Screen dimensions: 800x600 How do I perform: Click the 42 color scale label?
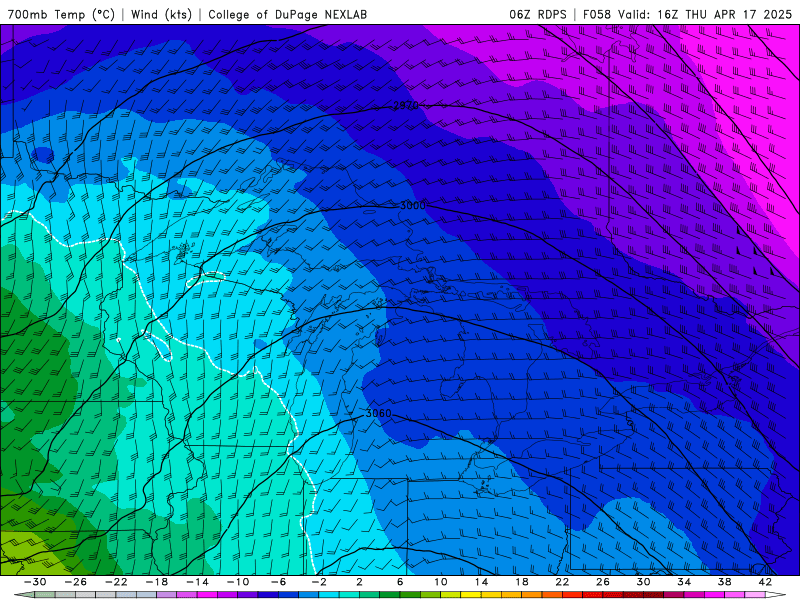pyautogui.click(x=765, y=582)
